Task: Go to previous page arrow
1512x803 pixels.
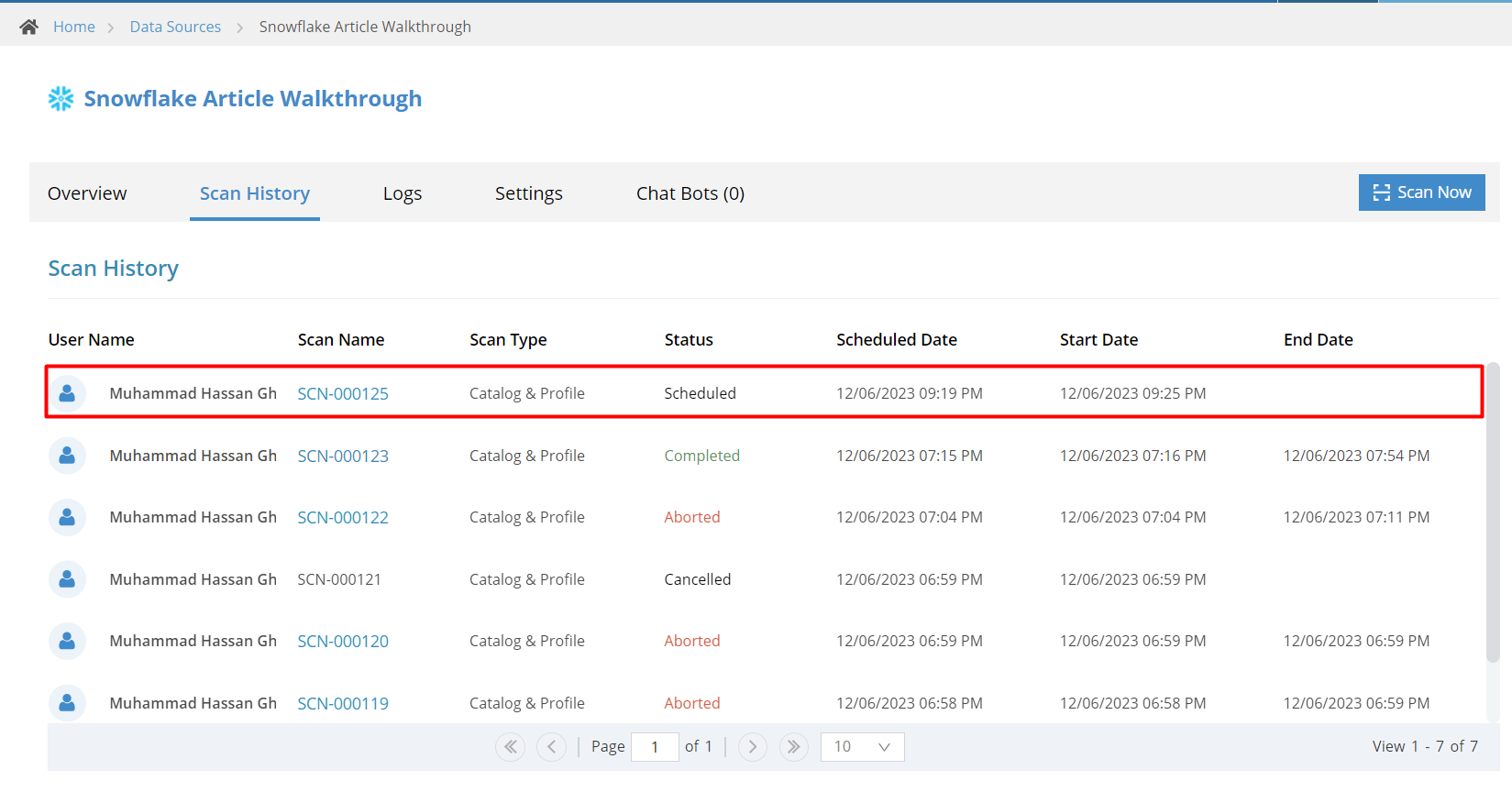Action: 551,747
